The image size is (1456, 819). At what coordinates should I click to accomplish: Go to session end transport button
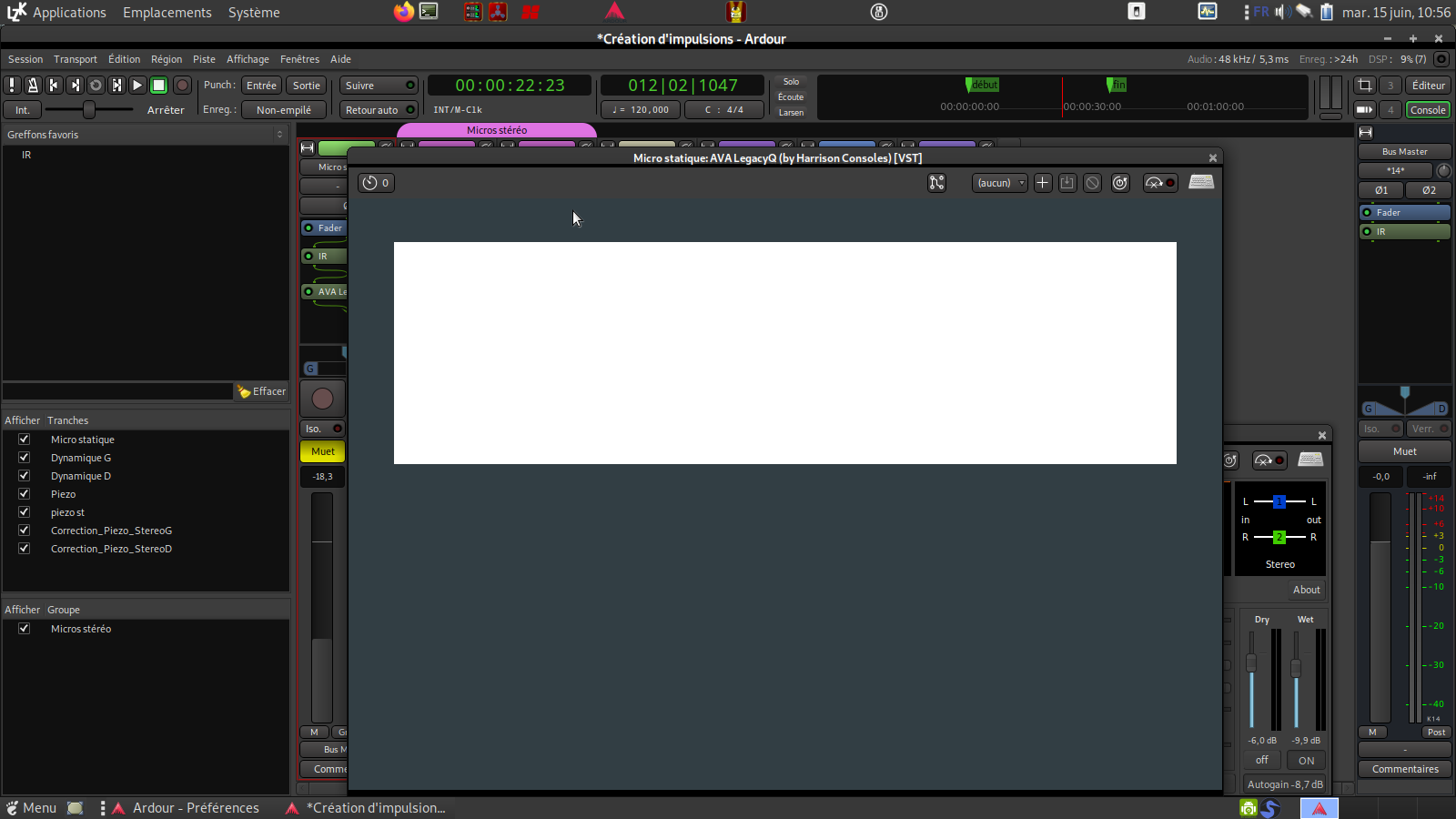point(75,85)
